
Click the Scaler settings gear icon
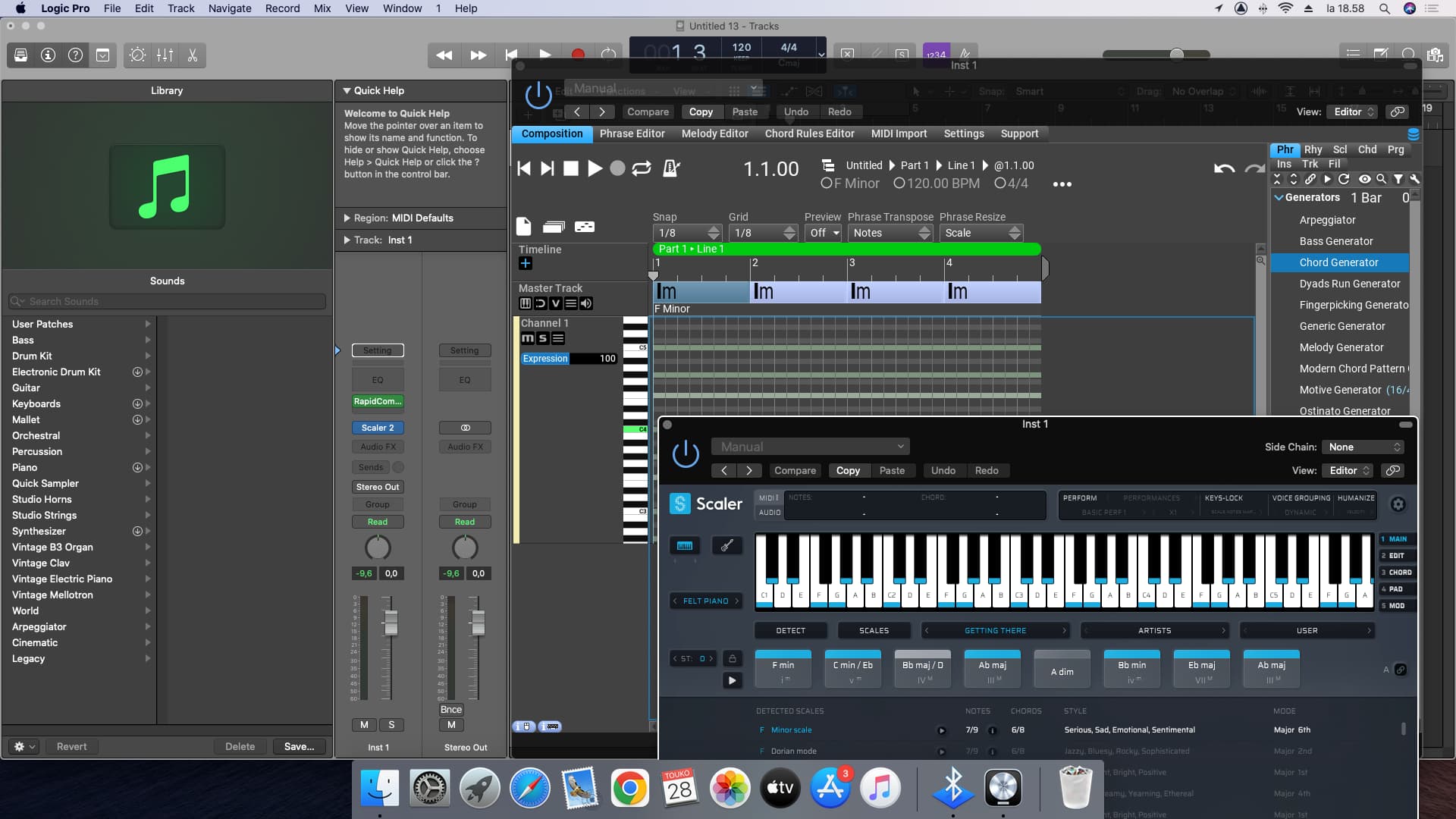(1398, 504)
